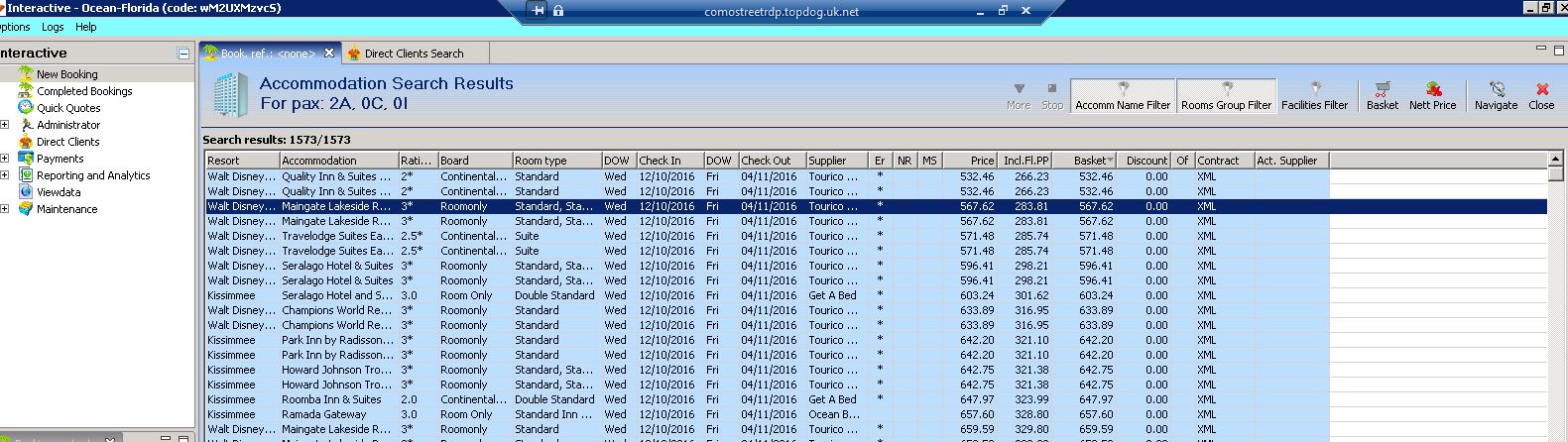Click the More toolbar button

pos(1019,96)
